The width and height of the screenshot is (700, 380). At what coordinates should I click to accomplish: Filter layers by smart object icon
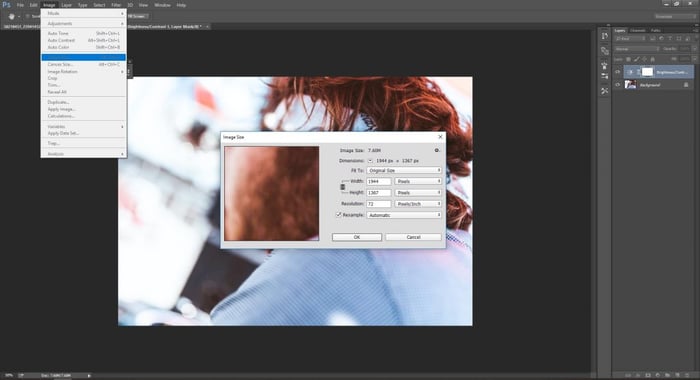pyautogui.click(x=687, y=38)
